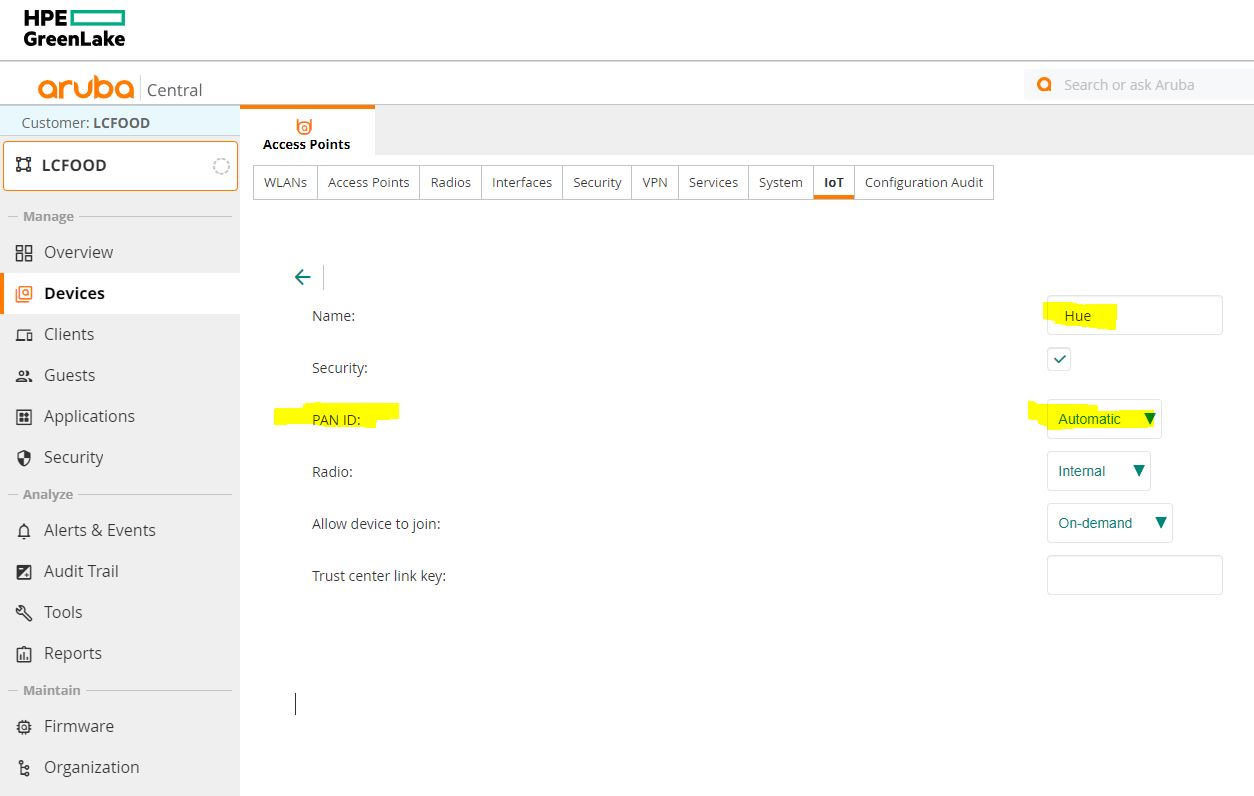Click the Access Points icon at top
This screenshot has height=796, width=1254.
pos(305,127)
